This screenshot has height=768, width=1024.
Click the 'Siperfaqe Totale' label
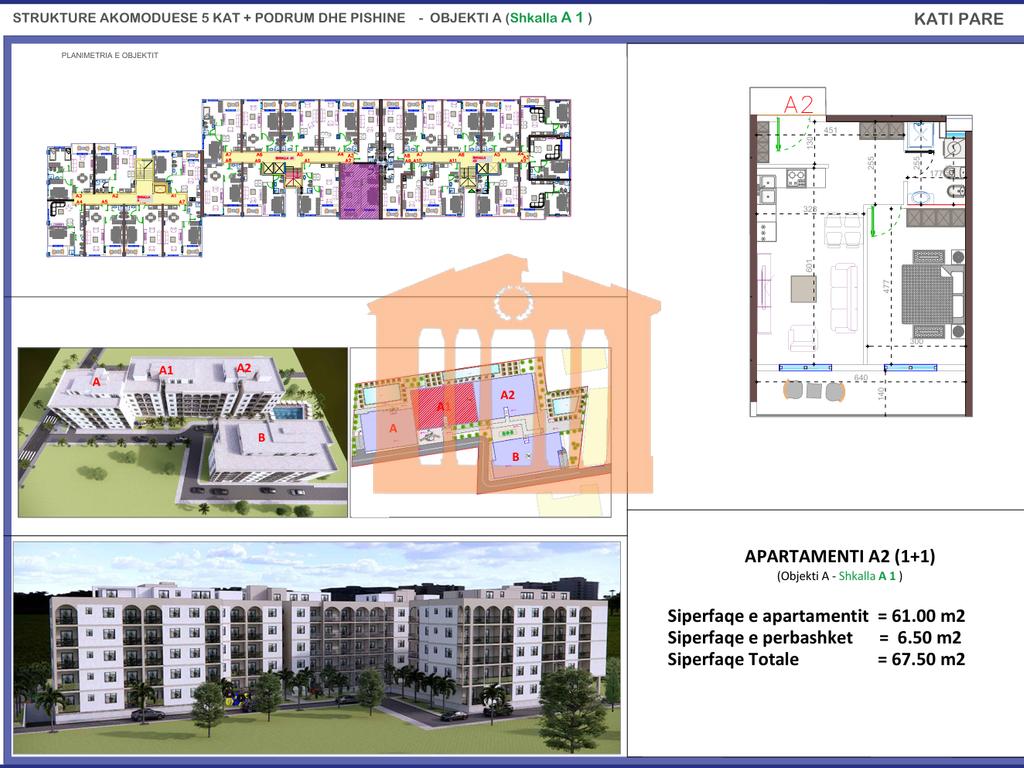pos(733,660)
